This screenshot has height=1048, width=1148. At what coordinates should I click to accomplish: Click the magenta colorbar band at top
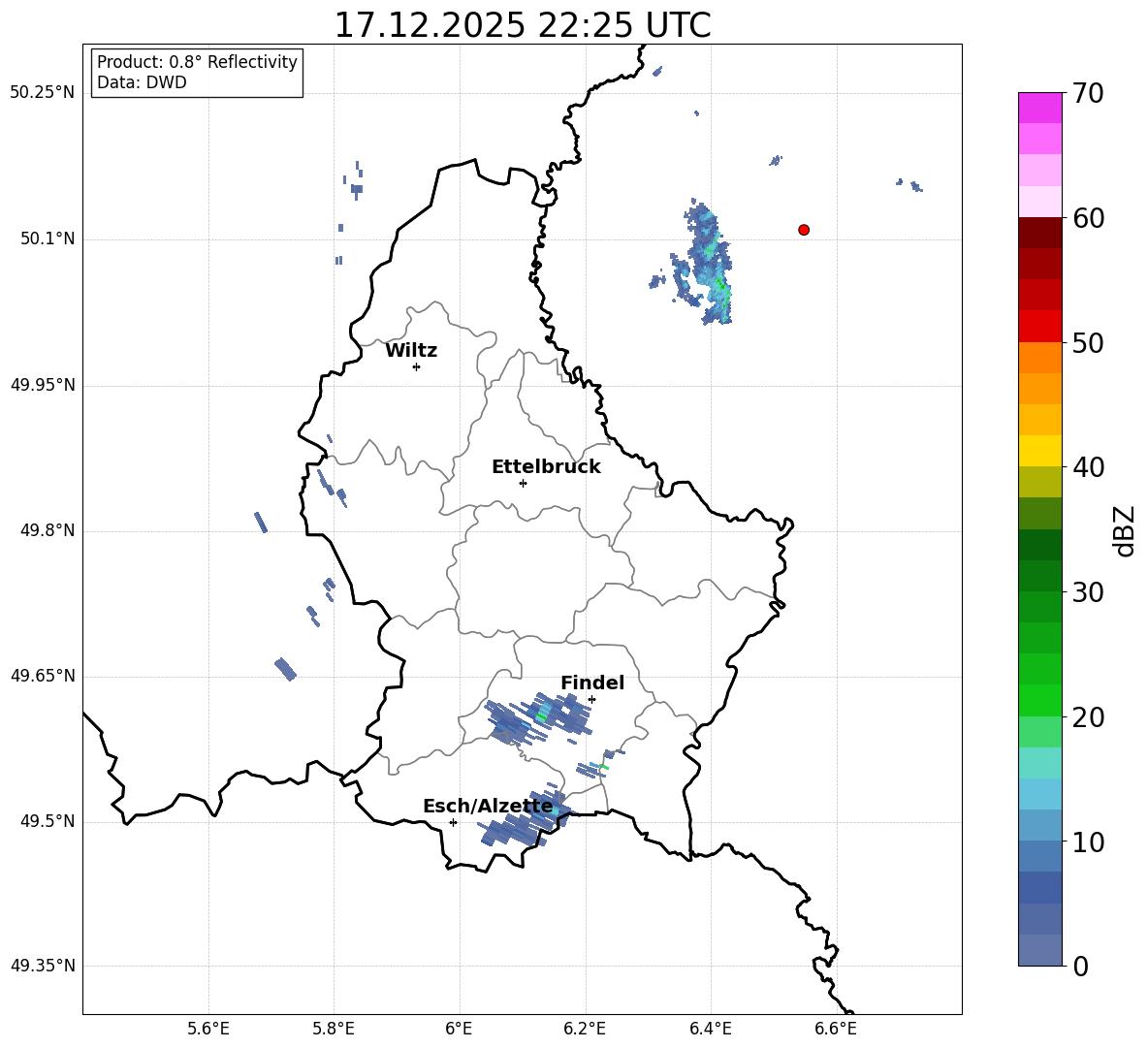1040,108
